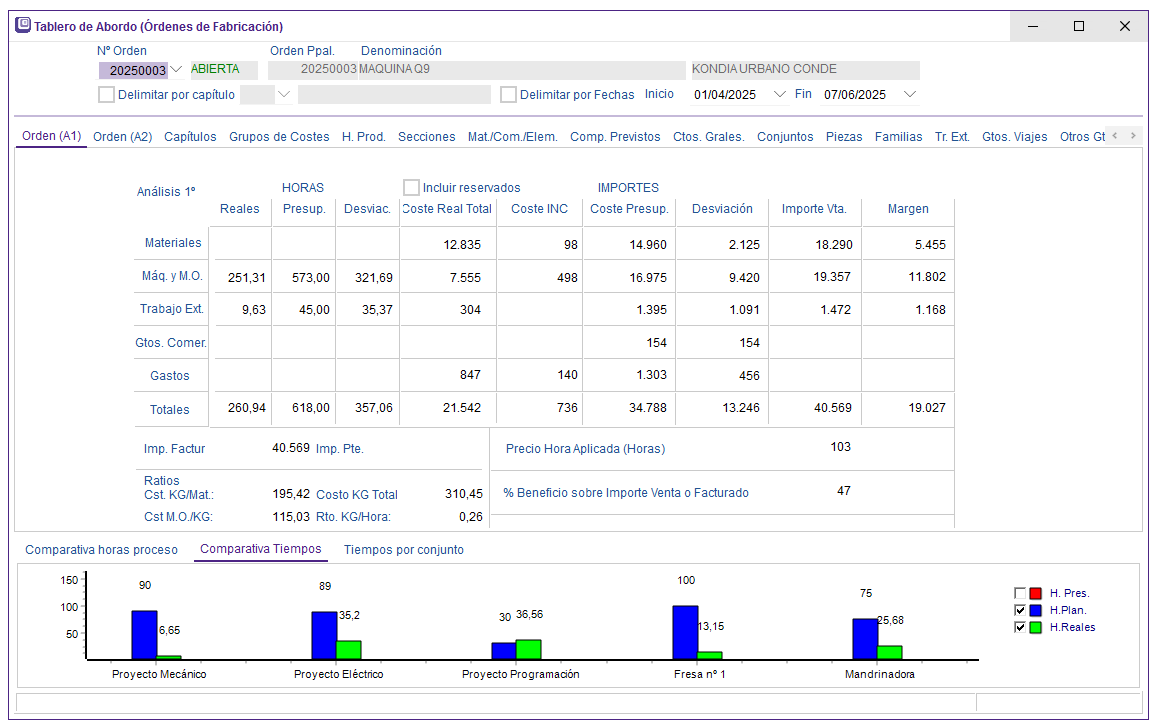This screenshot has height=728, width=1160.
Task: Click the blue H.Plan. legend color swatch
Action: pyautogui.click(x=1036, y=610)
